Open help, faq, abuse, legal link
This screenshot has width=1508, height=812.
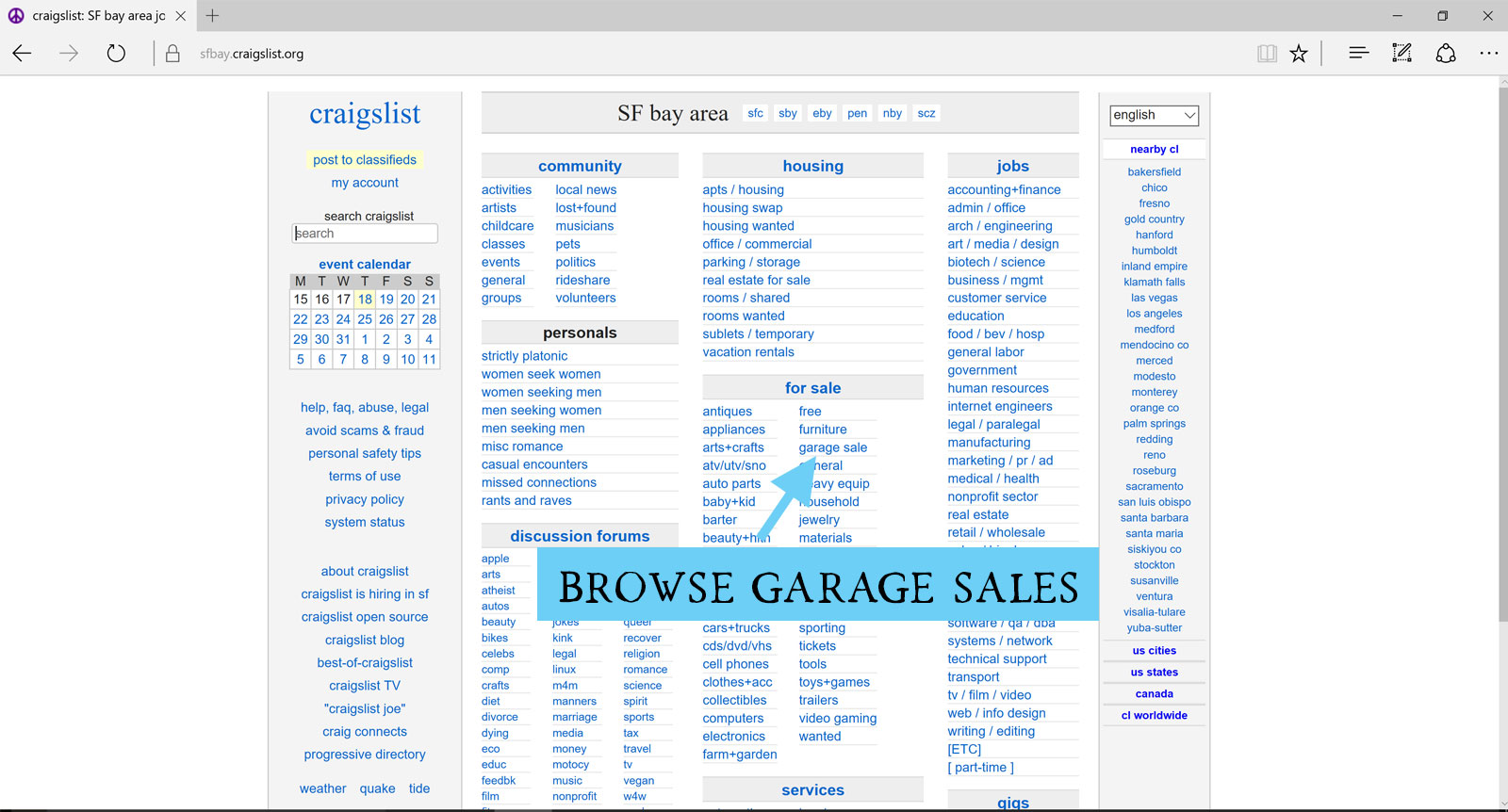click(x=365, y=408)
